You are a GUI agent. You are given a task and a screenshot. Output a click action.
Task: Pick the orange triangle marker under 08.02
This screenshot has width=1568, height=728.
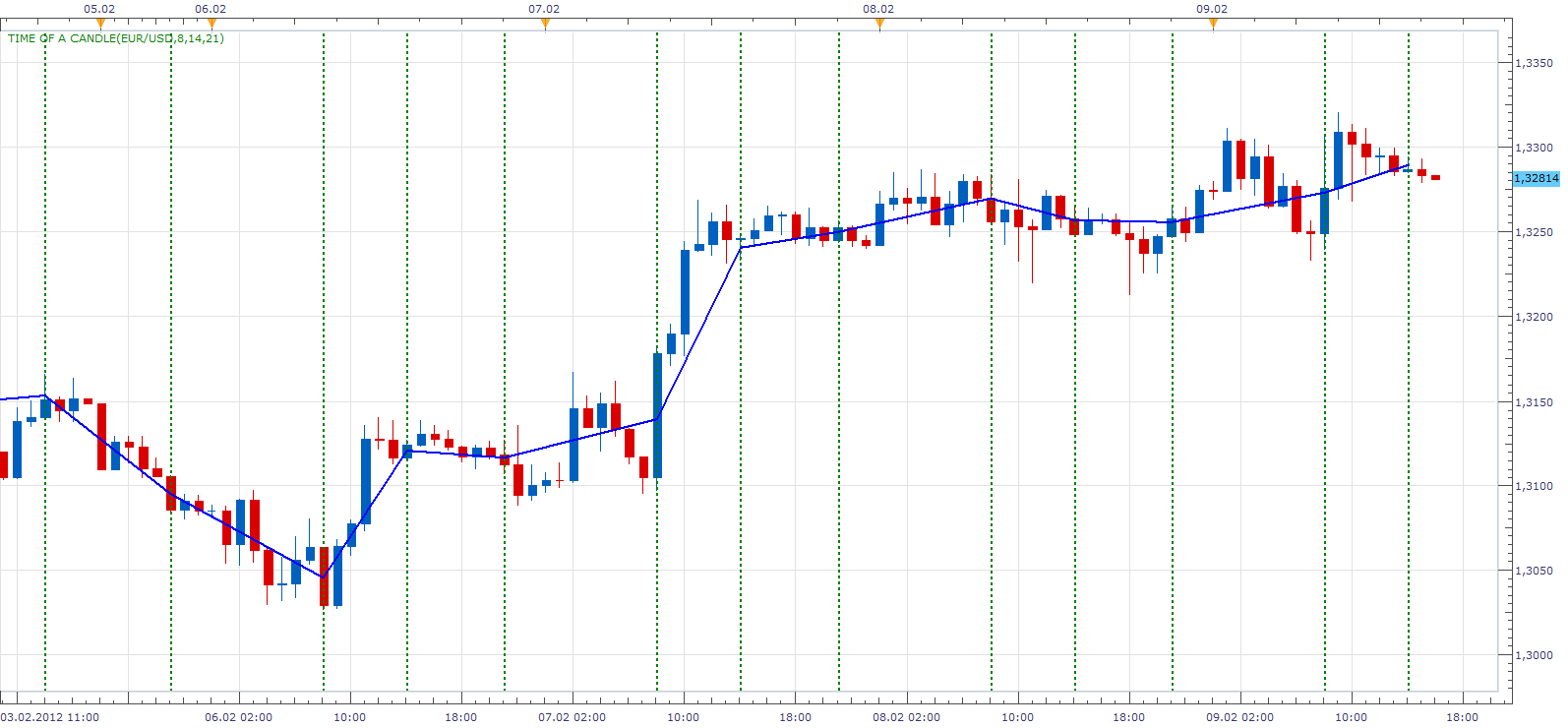[x=879, y=24]
